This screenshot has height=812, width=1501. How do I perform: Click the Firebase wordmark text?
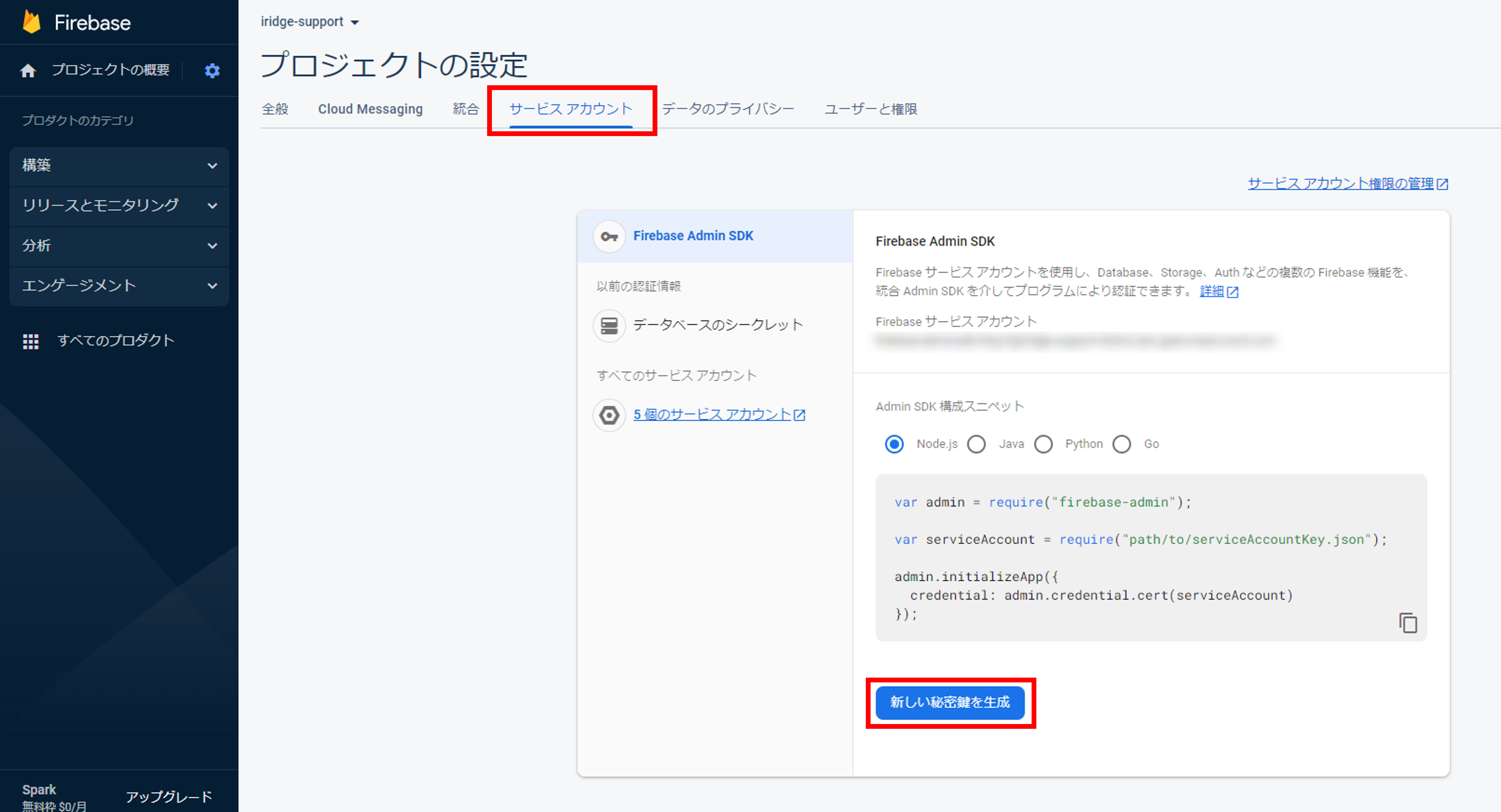point(92,23)
